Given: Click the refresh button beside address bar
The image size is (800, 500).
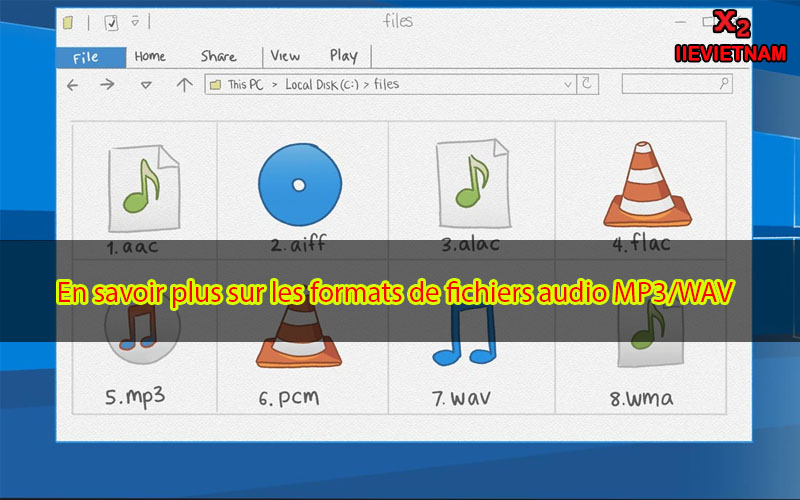Looking at the screenshot, I should (x=587, y=84).
